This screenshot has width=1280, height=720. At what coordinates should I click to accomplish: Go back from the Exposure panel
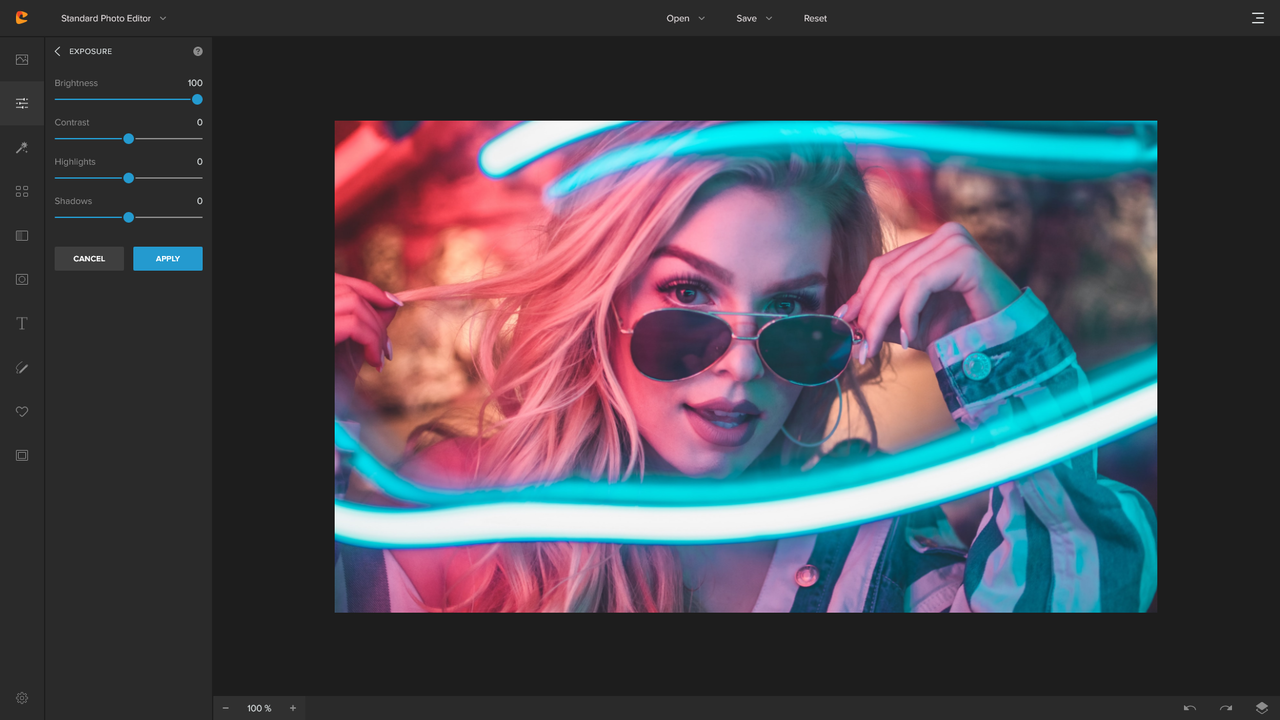(x=58, y=51)
